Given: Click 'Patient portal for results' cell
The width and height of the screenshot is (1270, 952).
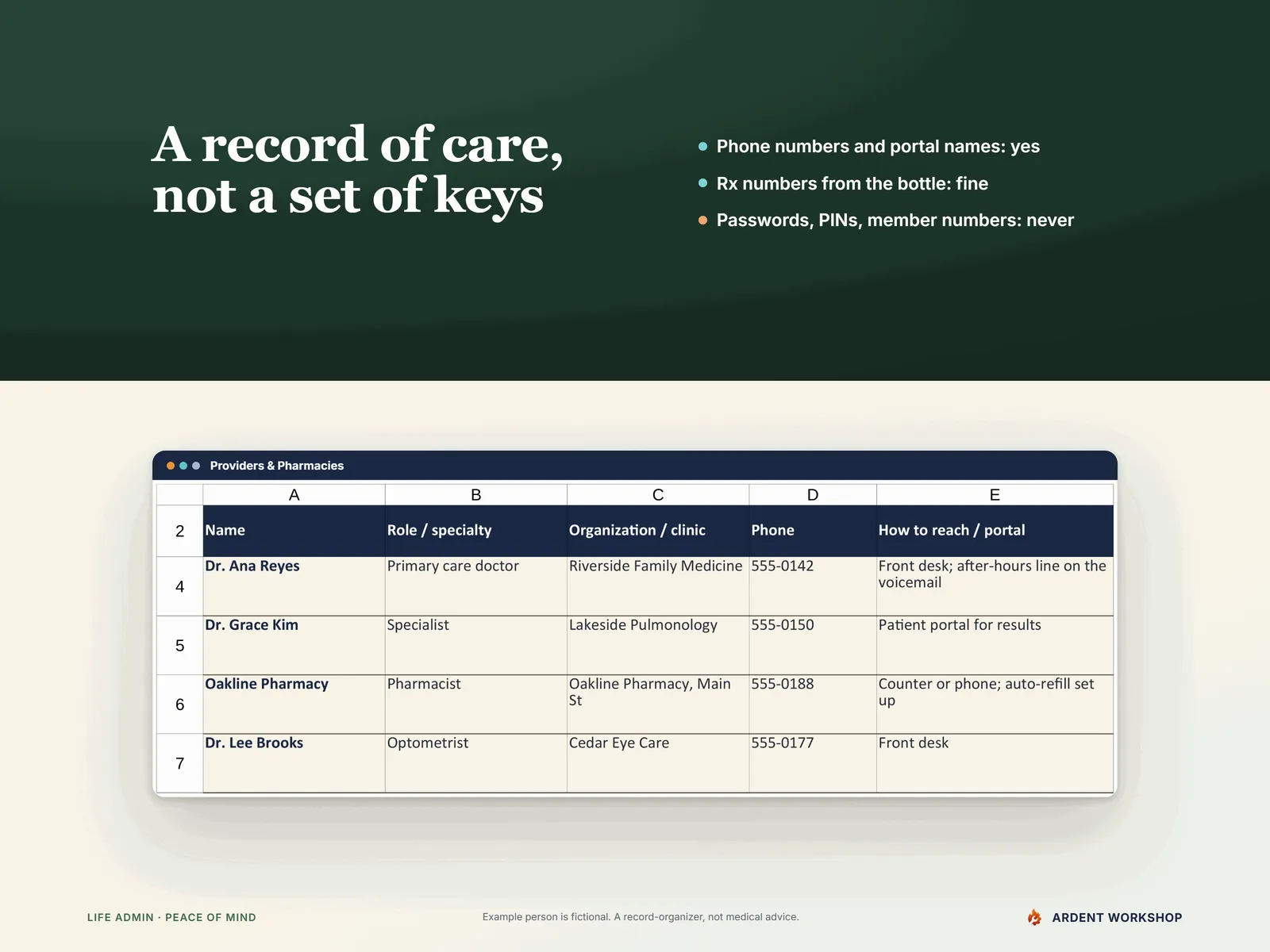Looking at the screenshot, I should coord(995,645).
